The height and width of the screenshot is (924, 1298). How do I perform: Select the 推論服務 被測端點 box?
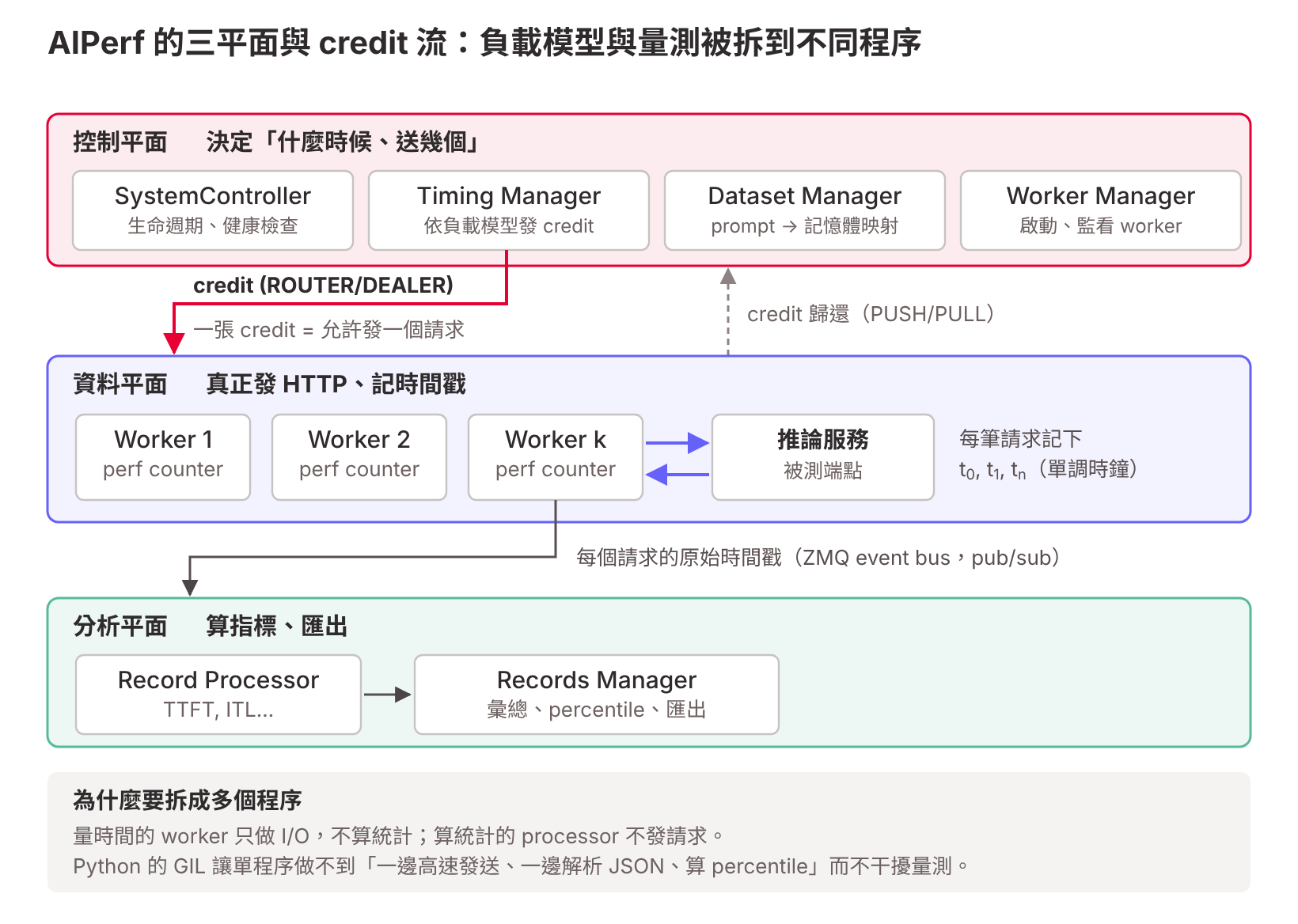(x=823, y=457)
